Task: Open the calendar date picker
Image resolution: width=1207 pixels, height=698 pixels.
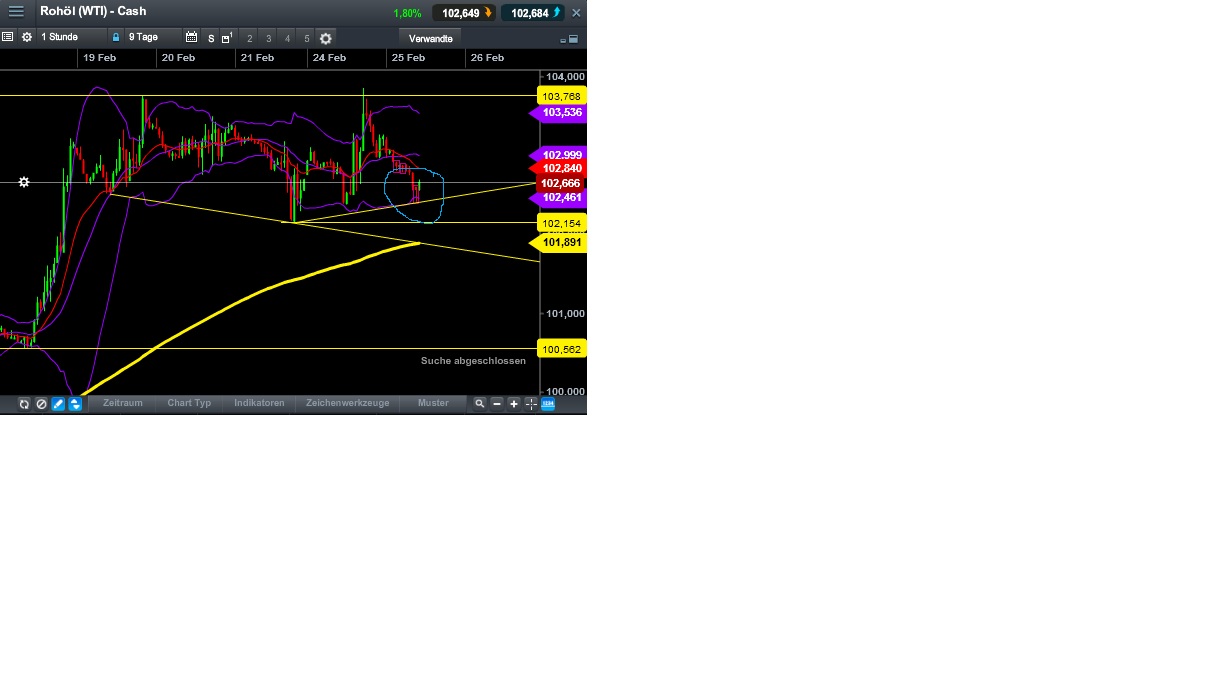Action: point(191,37)
